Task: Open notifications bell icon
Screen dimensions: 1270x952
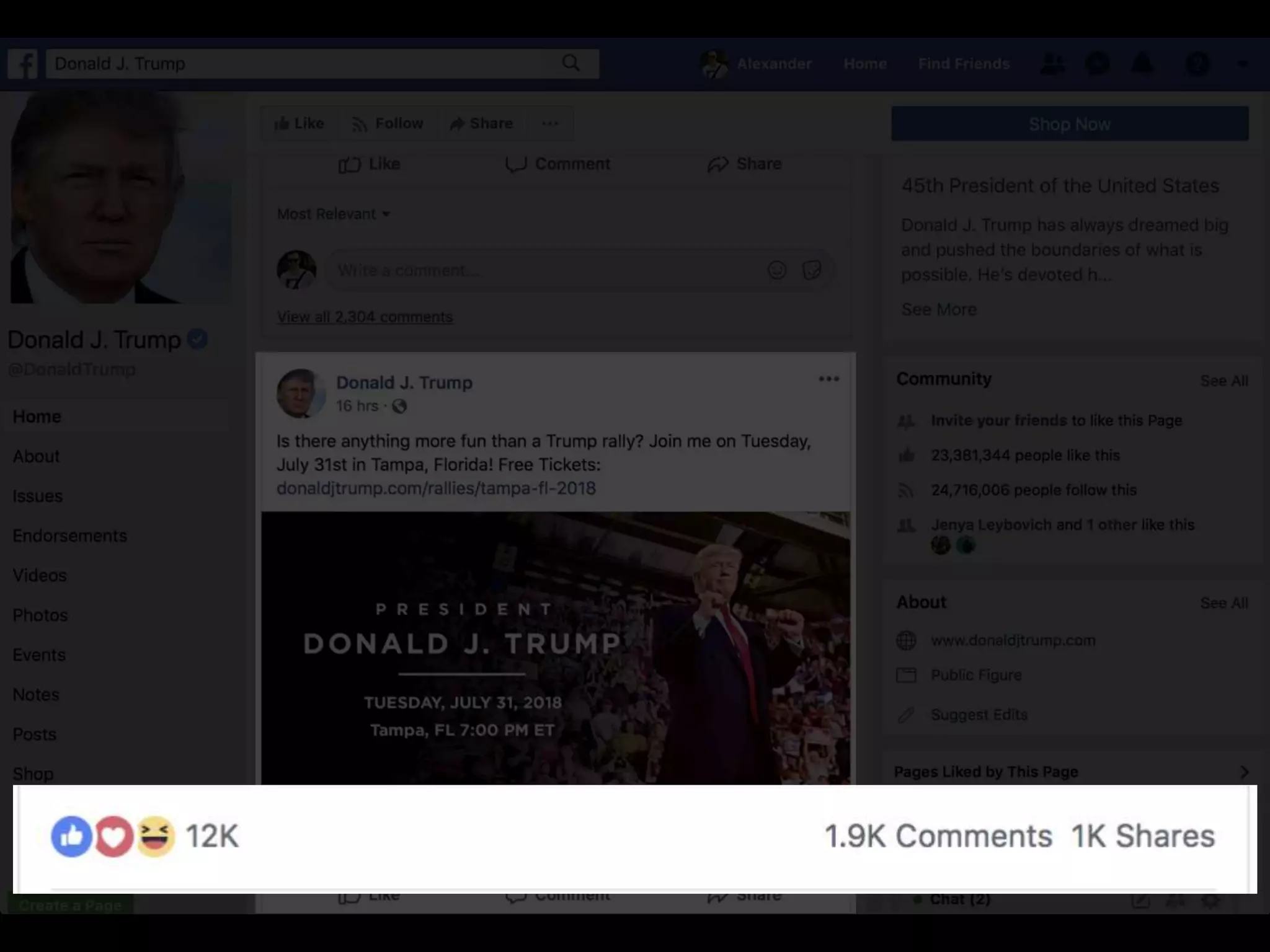Action: (x=1142, y=64)
